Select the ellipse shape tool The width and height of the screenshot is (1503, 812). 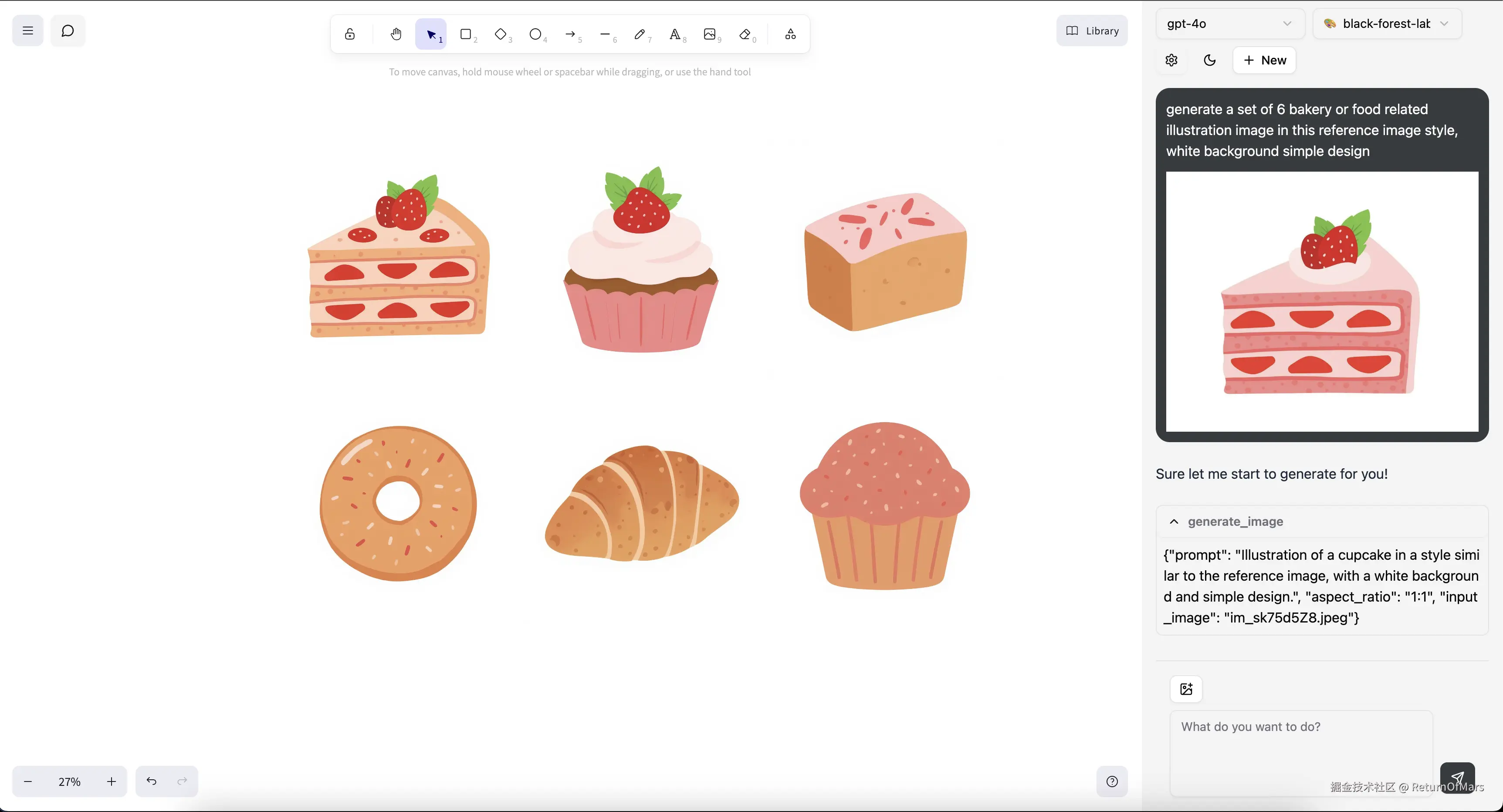coord(535,34)
